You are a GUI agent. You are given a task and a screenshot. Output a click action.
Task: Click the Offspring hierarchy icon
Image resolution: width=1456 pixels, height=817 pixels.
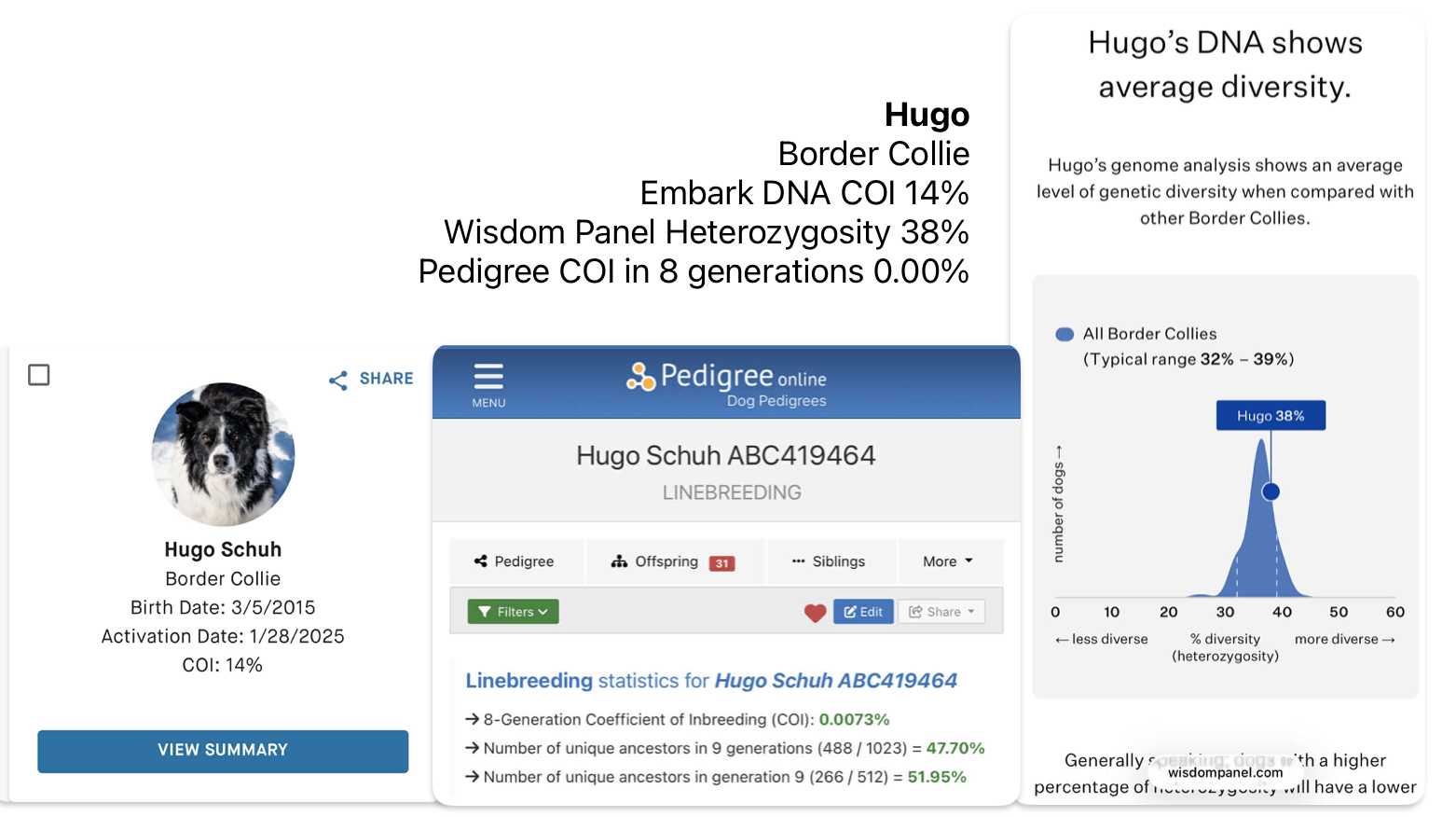coord(619,561)
